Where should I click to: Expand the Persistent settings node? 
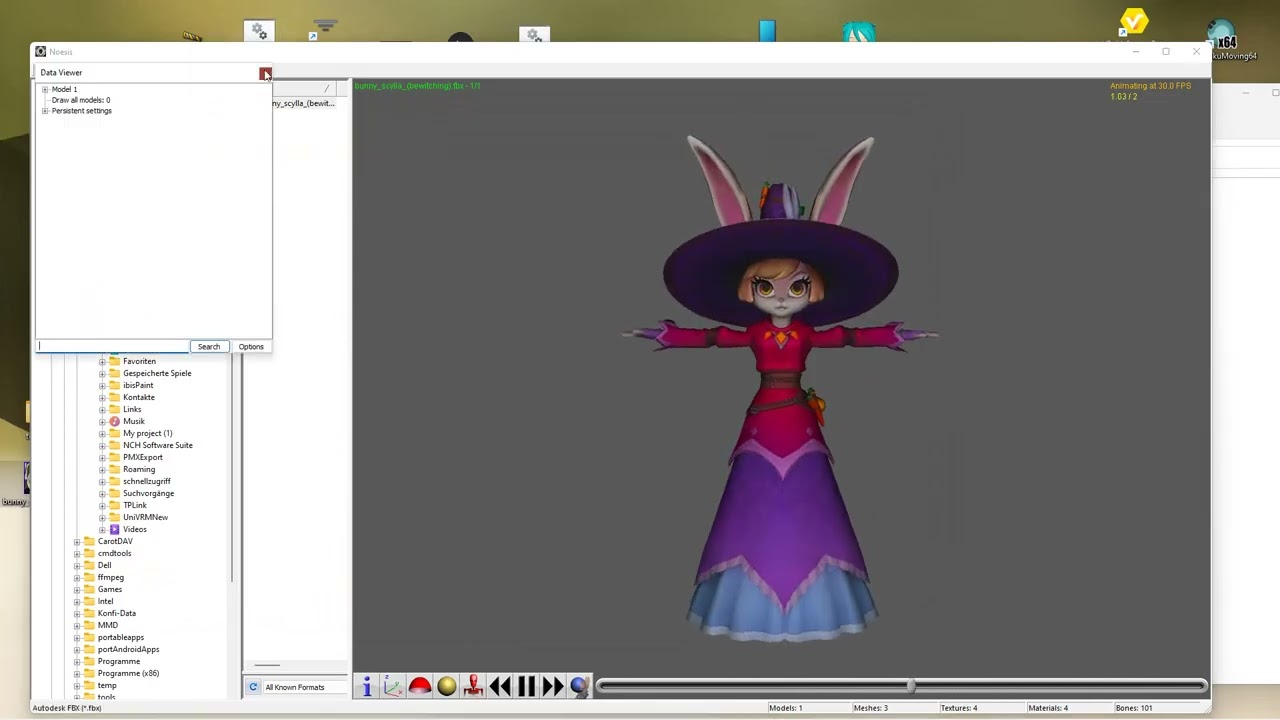(x=45, y=111)
